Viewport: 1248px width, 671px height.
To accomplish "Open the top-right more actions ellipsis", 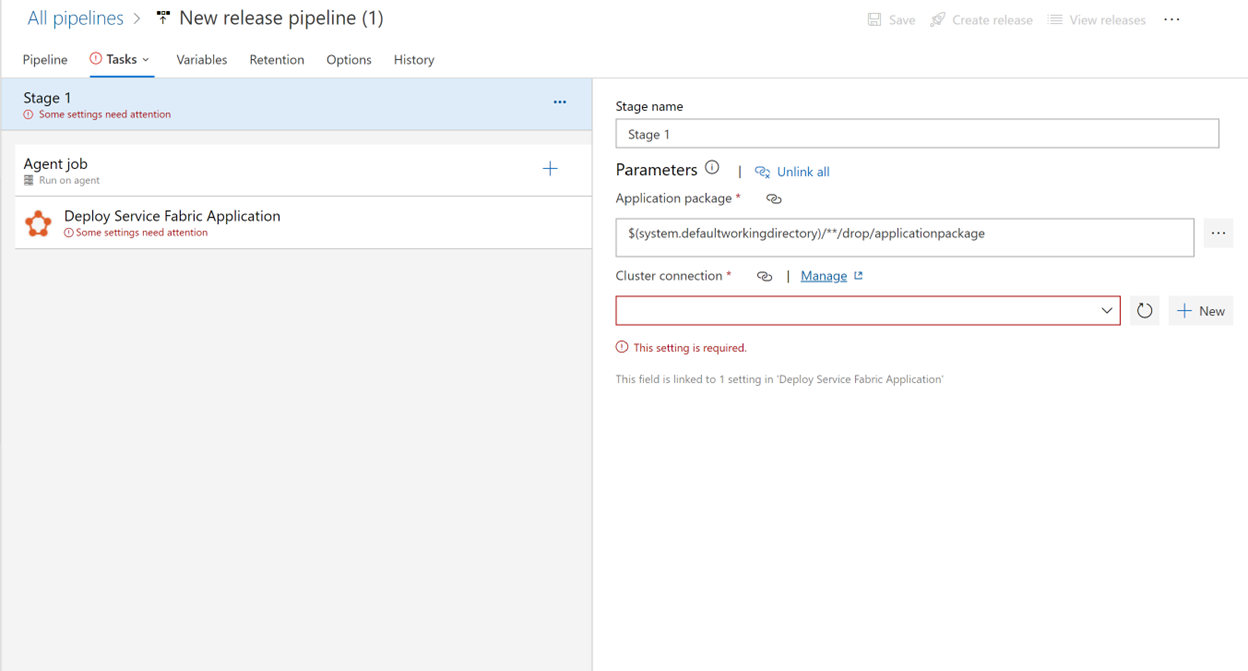I will [1172, 20].
